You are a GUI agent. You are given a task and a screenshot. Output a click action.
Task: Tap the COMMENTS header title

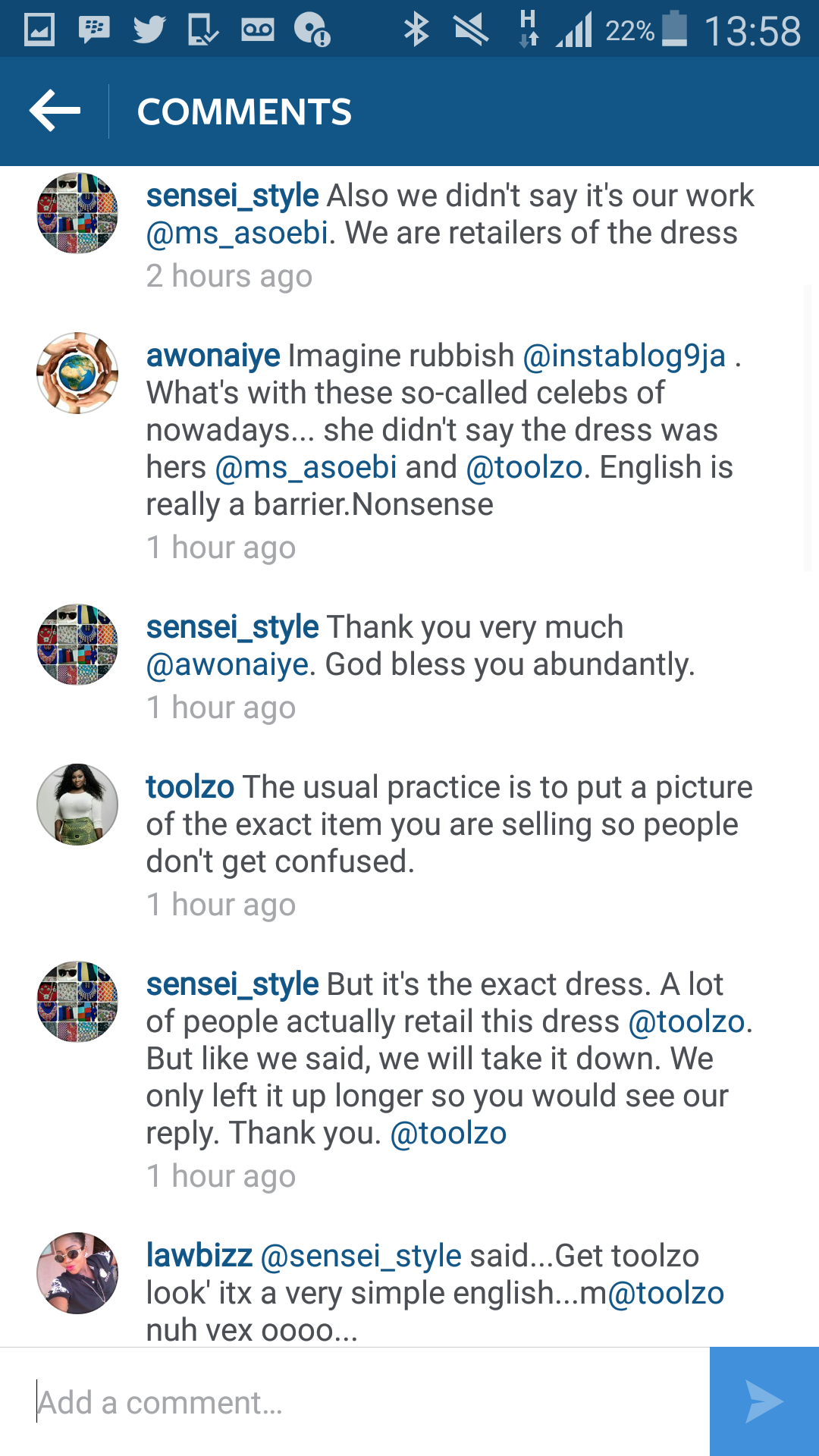(x=244, y=111)
